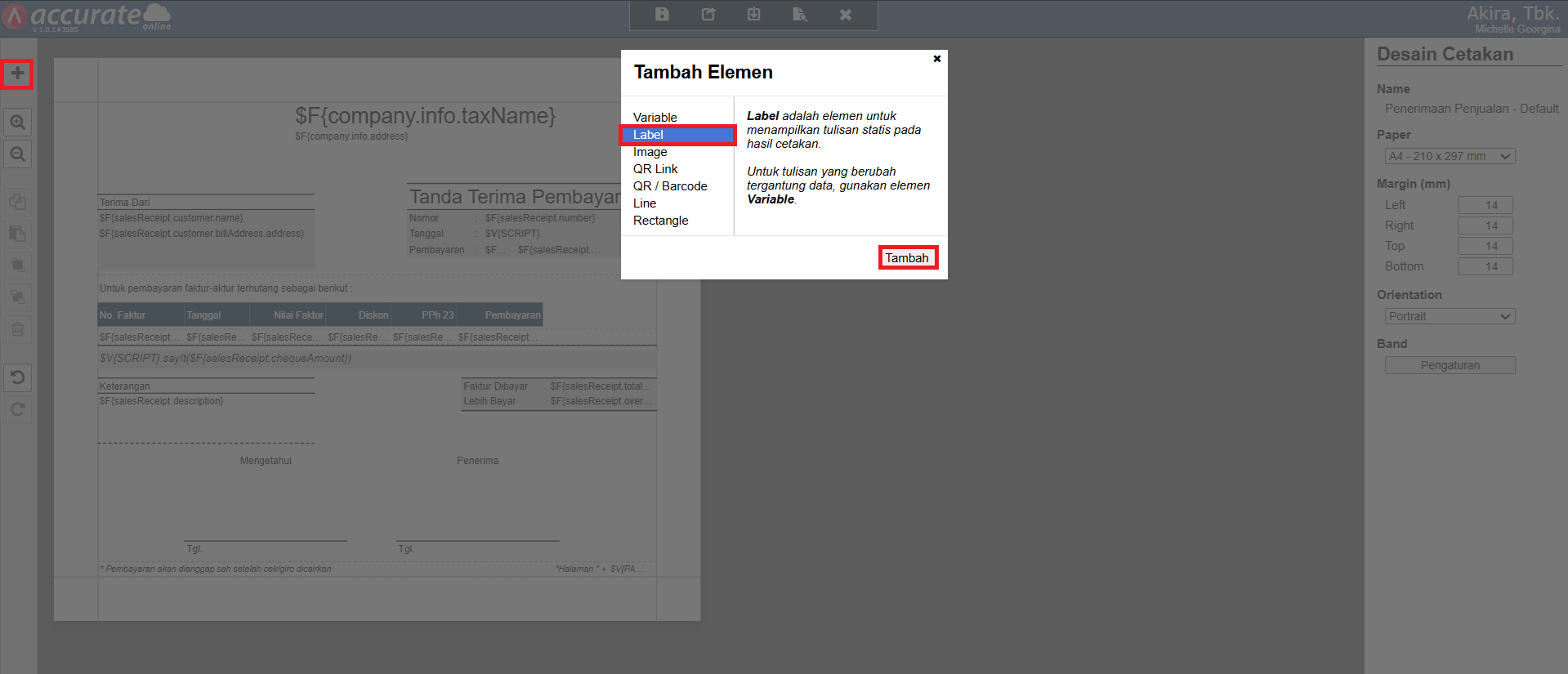Choose Image from the element list
The image size is (1568, 674).
point(650,152)
